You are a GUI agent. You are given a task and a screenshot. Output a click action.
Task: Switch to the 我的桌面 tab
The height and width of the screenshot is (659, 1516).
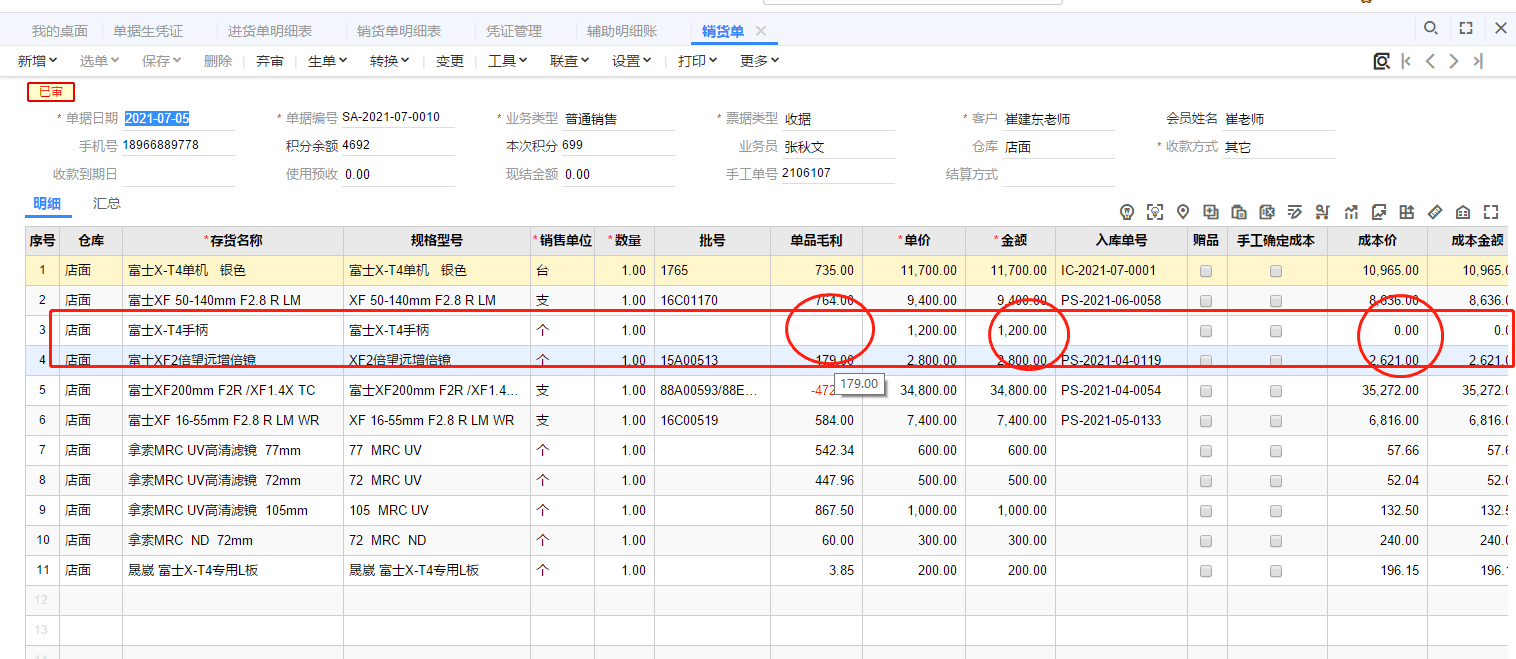[x=60, y=32]
